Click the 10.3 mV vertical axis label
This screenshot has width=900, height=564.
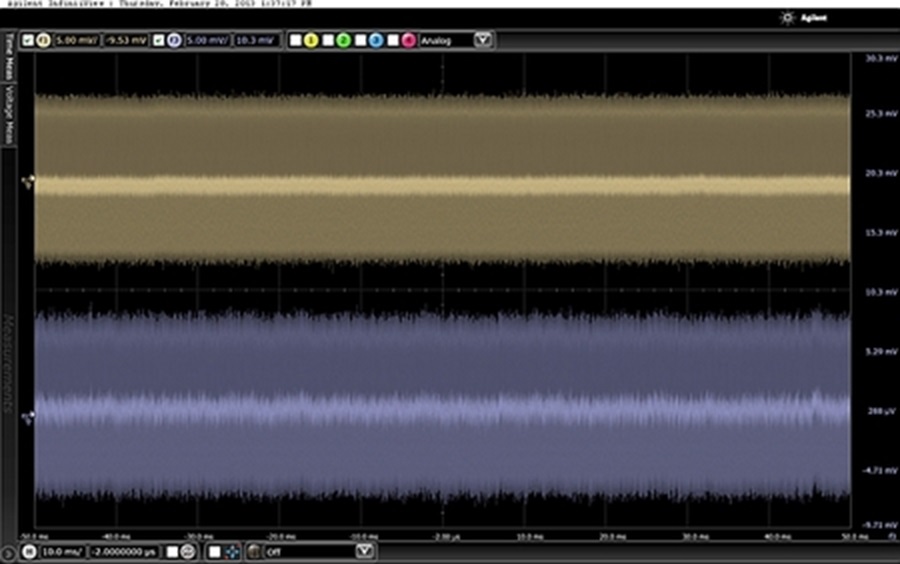click(x=881, y=292)
